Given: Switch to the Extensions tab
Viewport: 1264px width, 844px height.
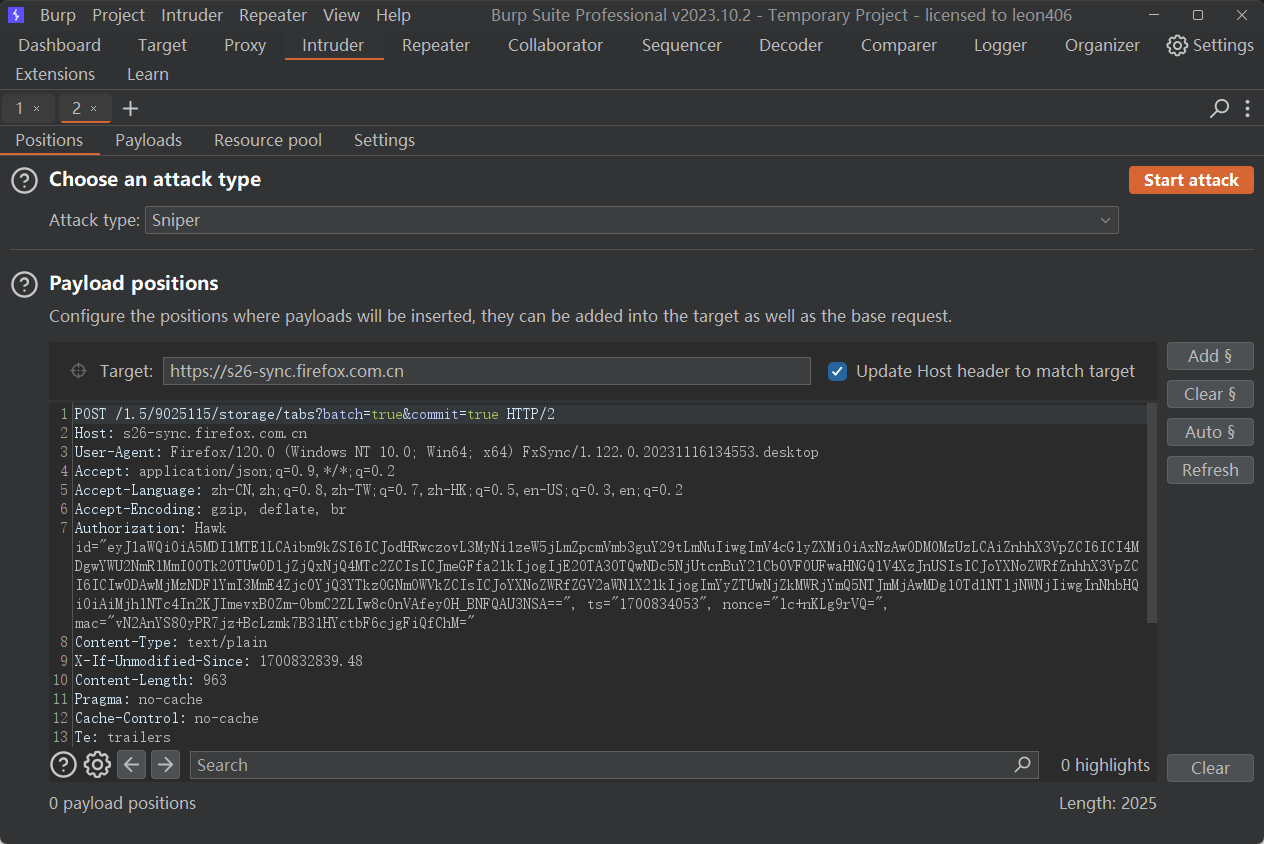Looking at the screenshot, I should pos(55,74).
